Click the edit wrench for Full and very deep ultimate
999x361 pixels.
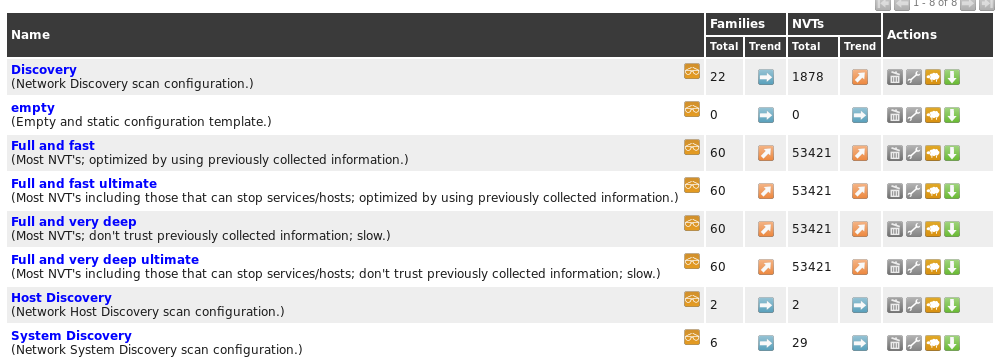click(914, 267)
